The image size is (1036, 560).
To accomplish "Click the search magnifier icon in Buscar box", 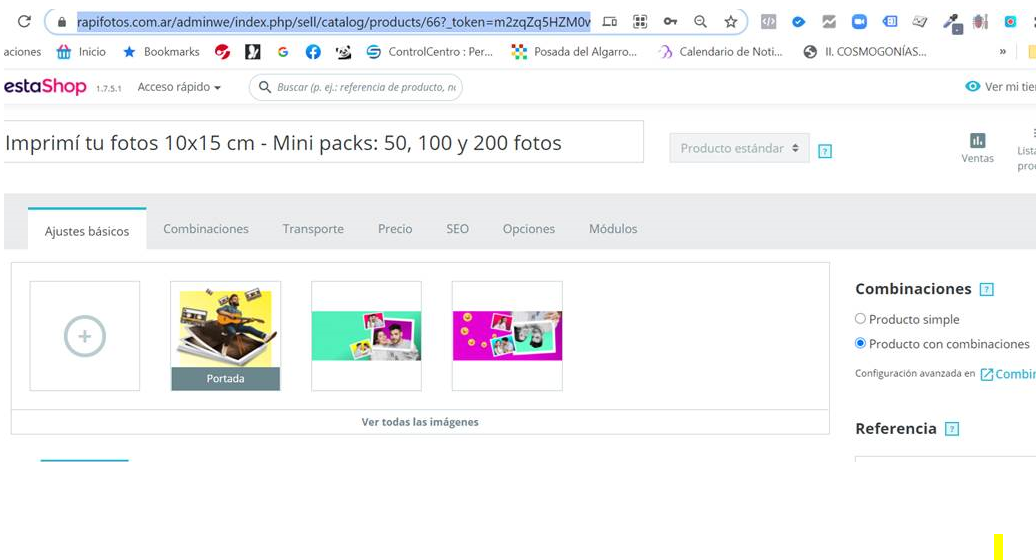I will (x=265, y=87).
